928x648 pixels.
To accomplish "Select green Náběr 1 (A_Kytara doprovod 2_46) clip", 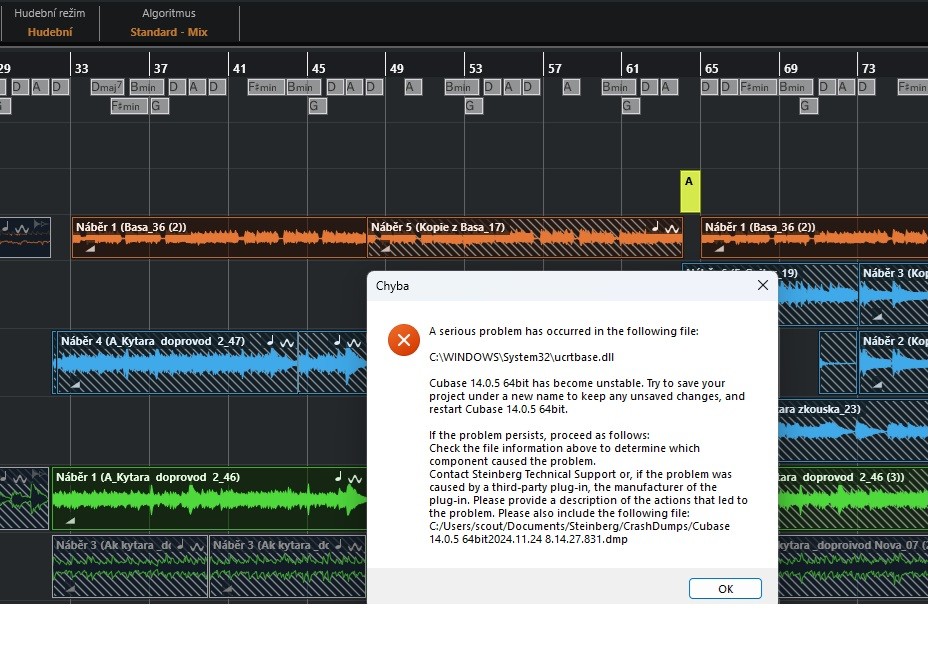I will tap(210, 498).
